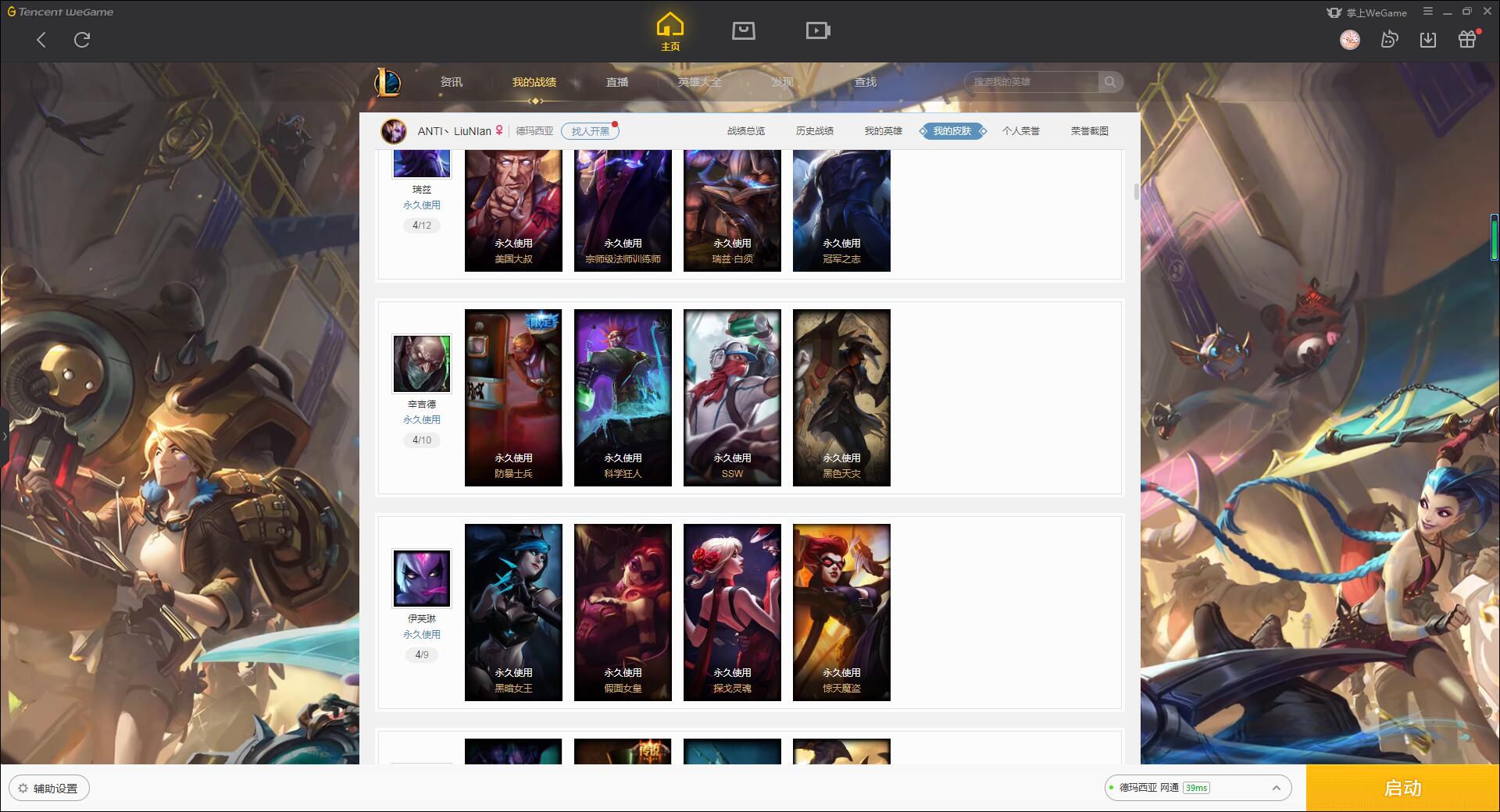1500x812 pixels.
Task: Open 假面女皇 skin card
Action: 623,612
